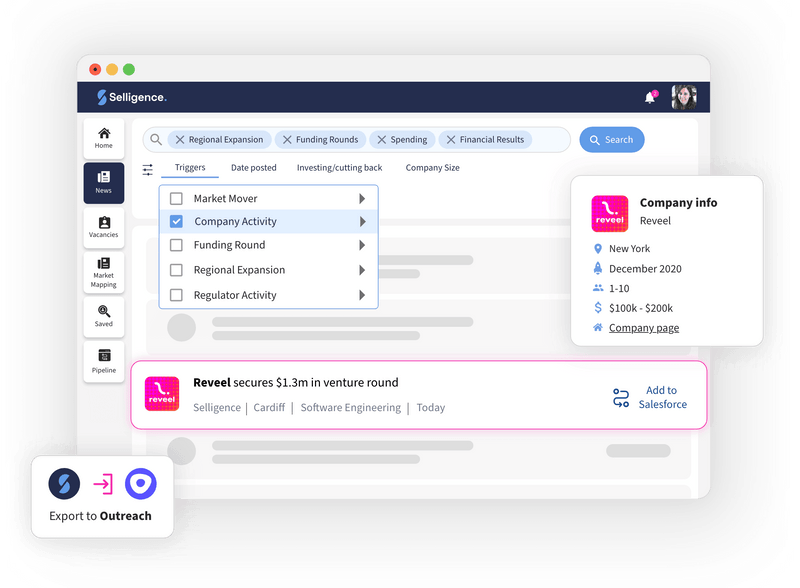This screenshot has height=588, width=800.
Task: Expand the Regulator Activity trigger options
Action: coord(364,295)
